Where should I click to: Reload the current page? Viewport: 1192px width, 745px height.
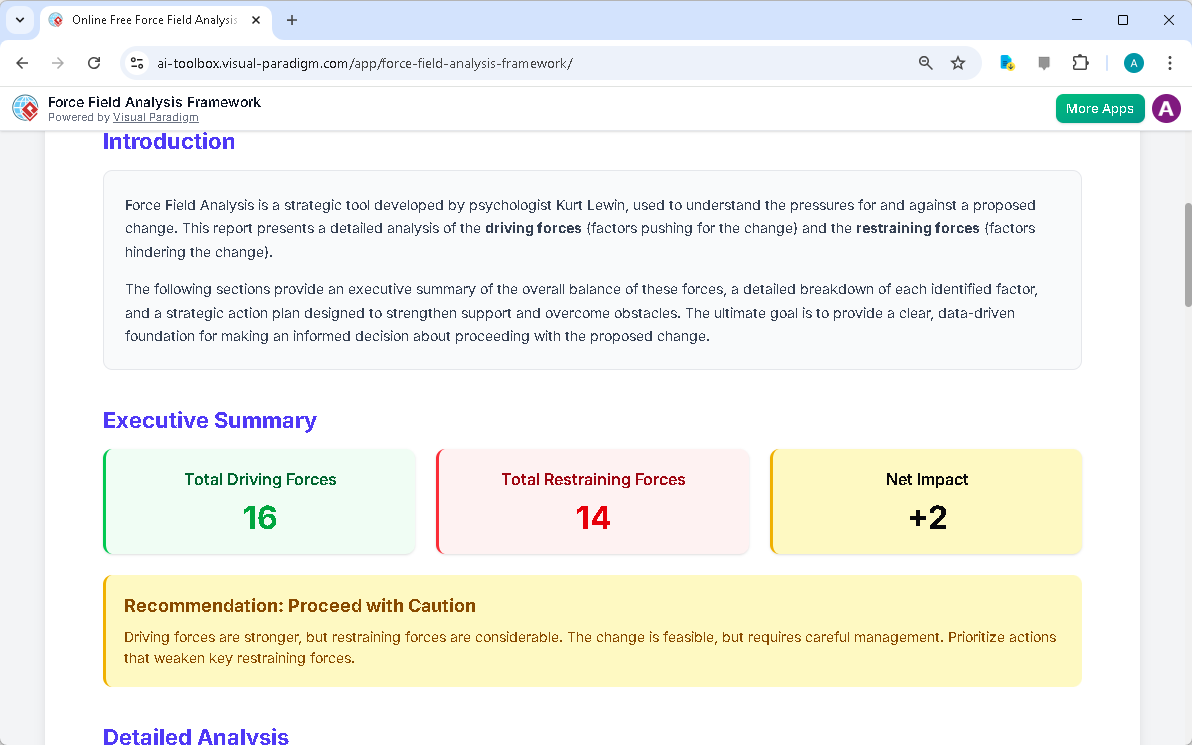94,62
